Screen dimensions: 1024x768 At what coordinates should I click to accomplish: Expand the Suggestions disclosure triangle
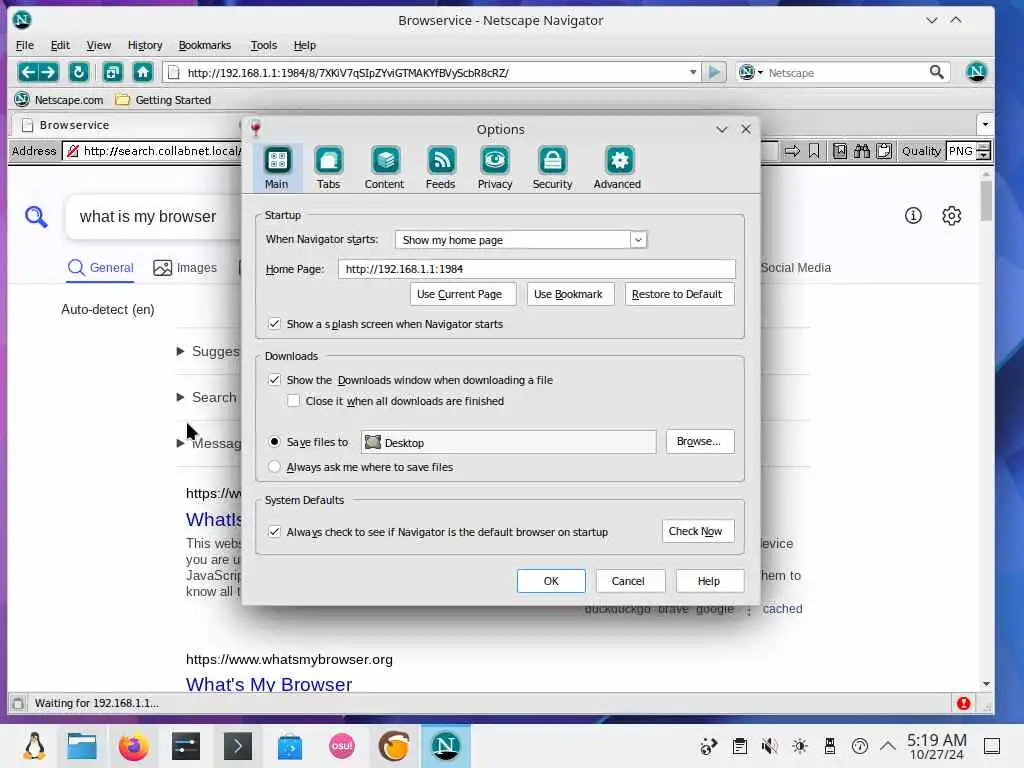(x=180, y=351)
